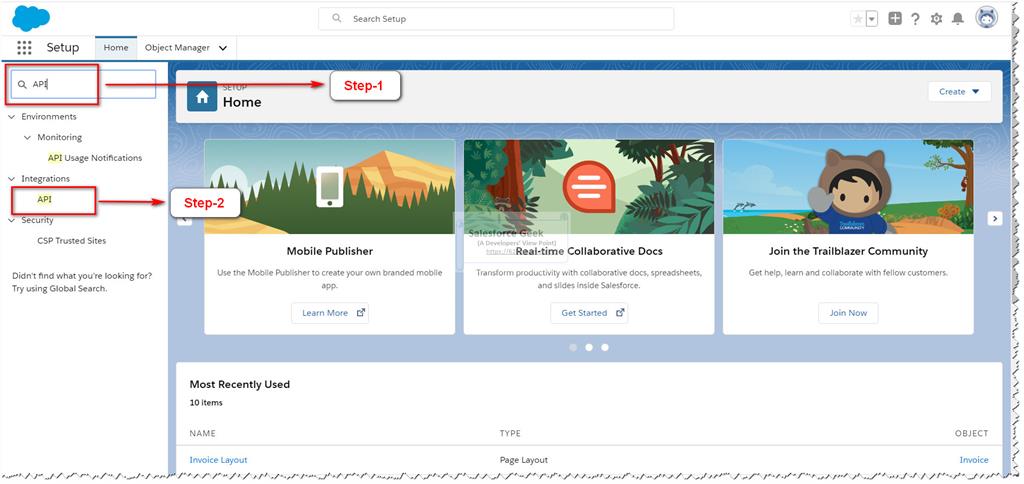Switch to the Home tab
The width and height of the screenshot is (1024, 484).
click(116, 48)
